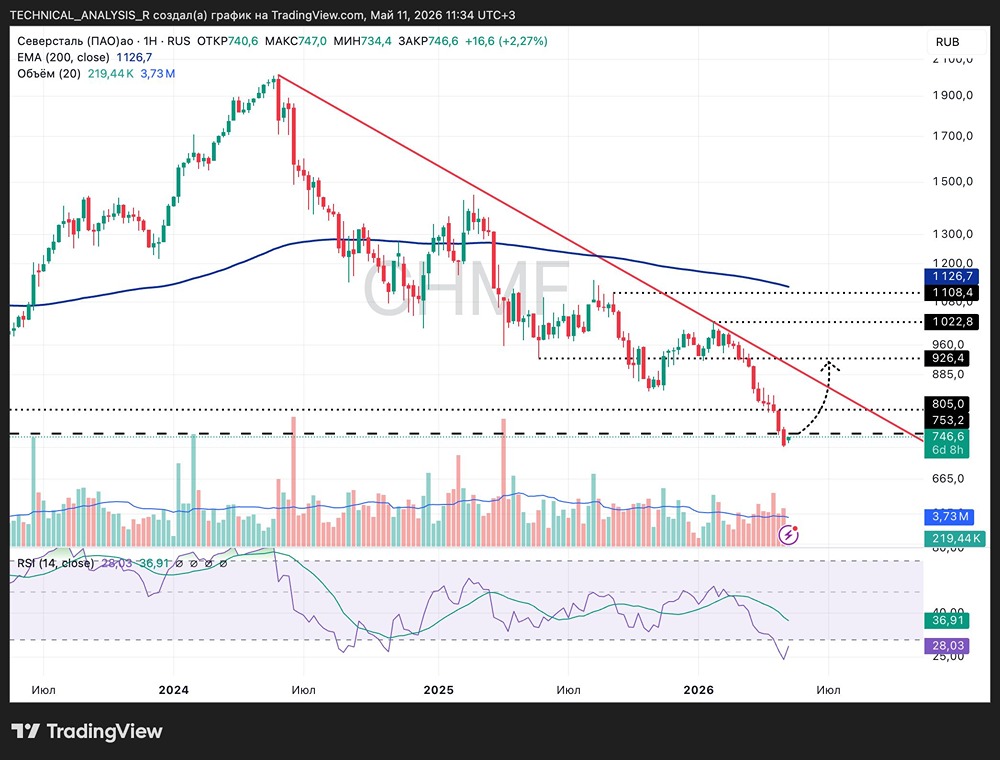Click the purple 28,03 RSI axis label

click(x=947, y=646)
